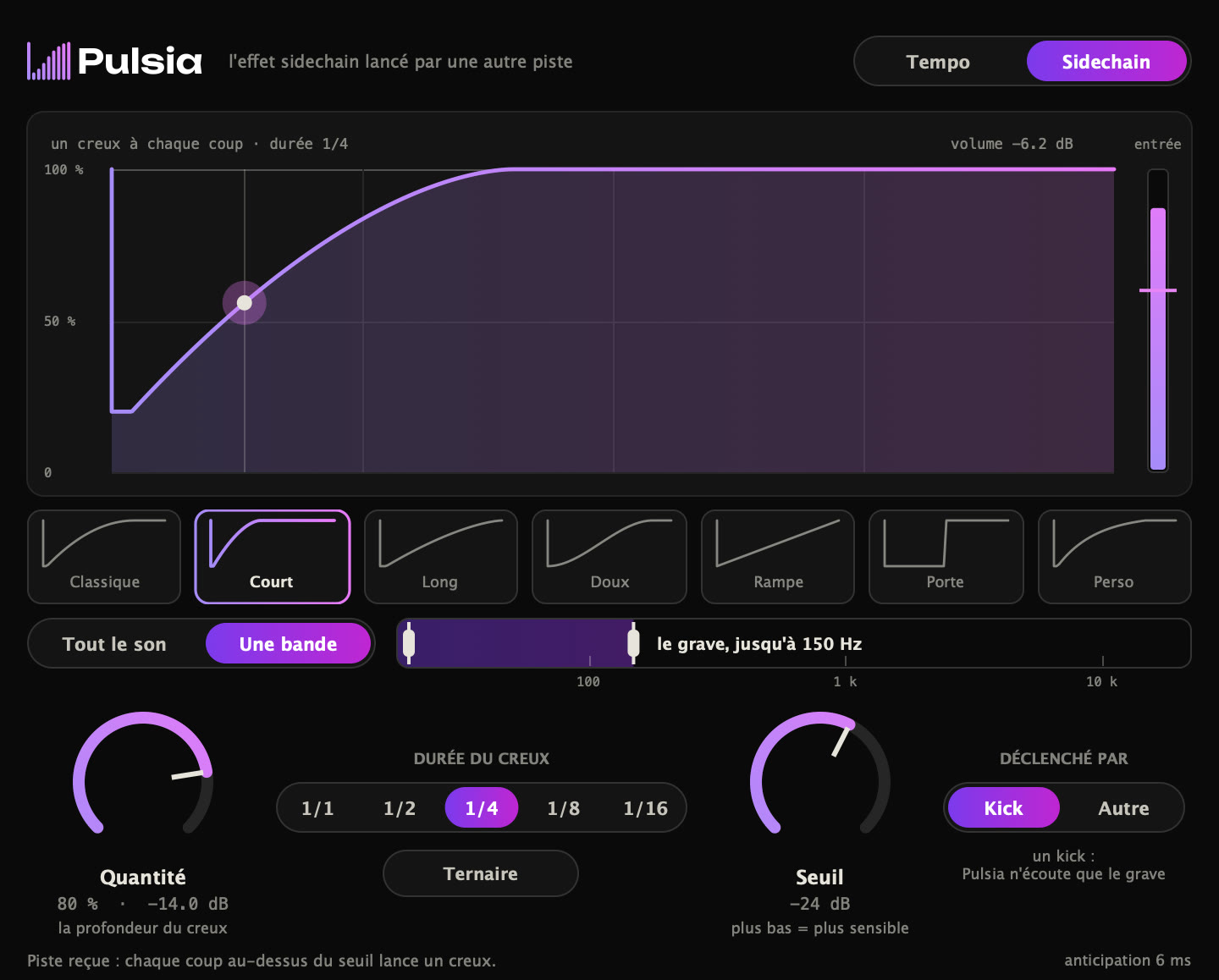The width and height of the screenshot is (1219, 980).
Task: Set dip duration to 1/8
Action: pos(564,808)
